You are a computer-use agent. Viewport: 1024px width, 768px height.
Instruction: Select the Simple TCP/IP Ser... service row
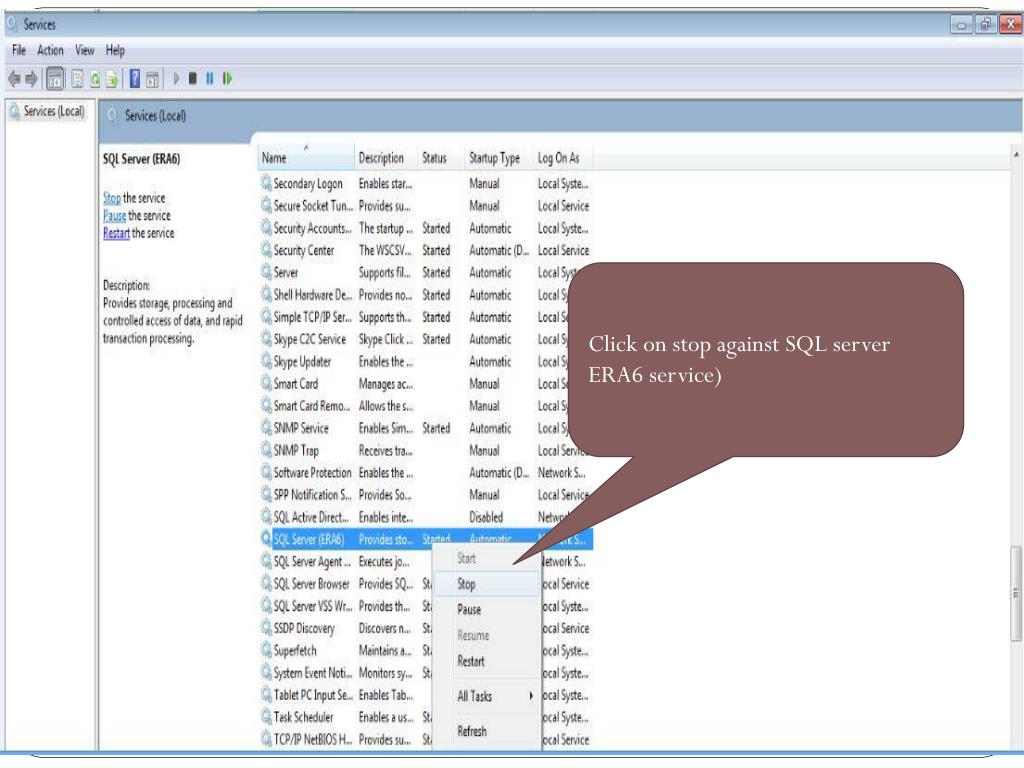pos(425,317)
